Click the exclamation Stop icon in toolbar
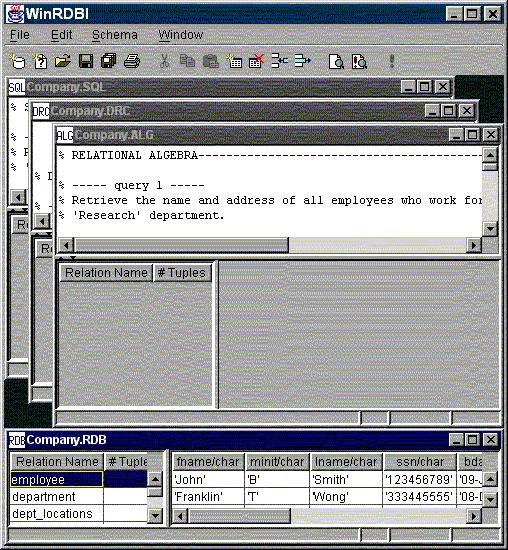This screenshot has height=550, width=508. [x=392, y=61]
